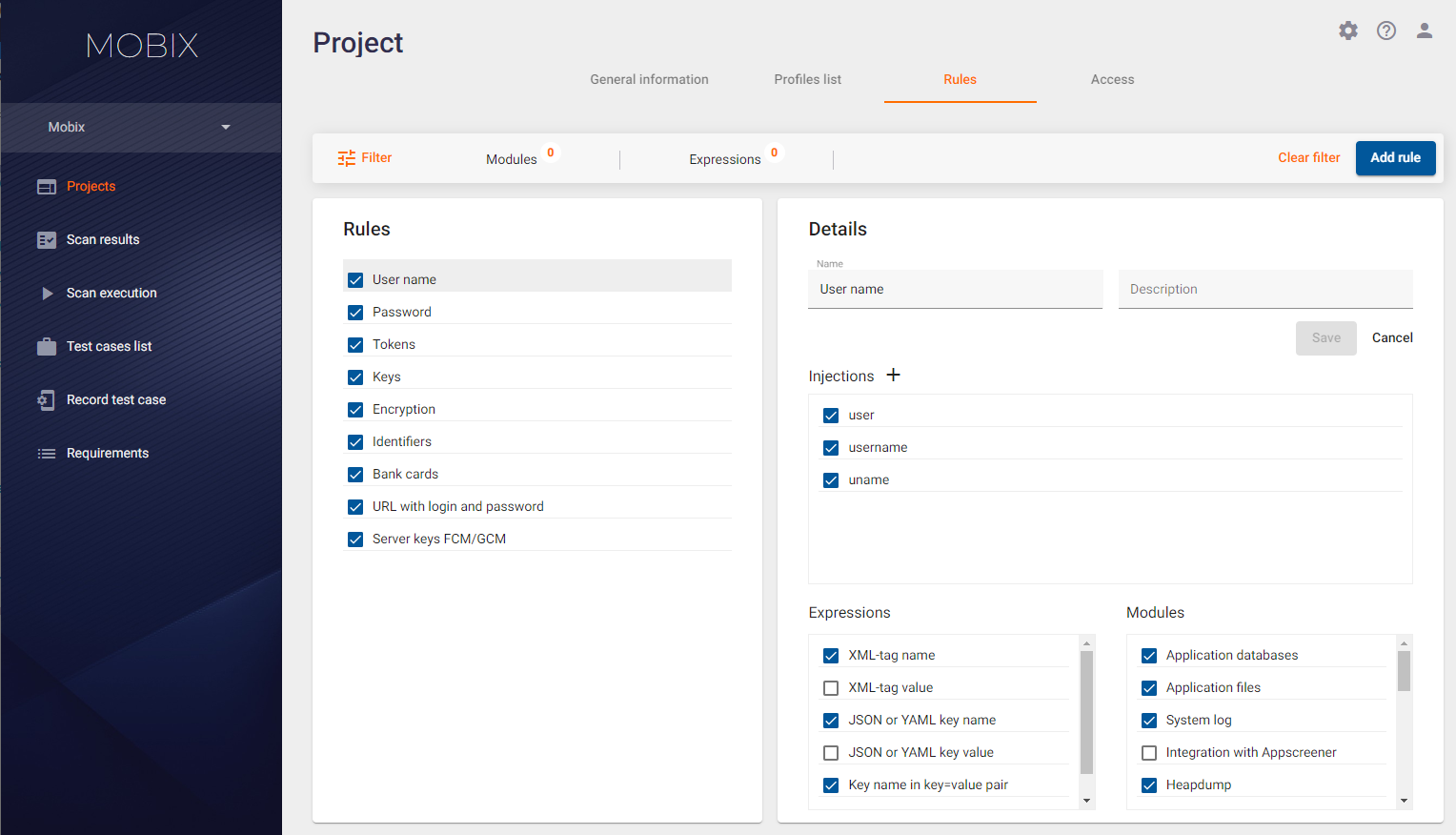This screenshot has width=1456, height=835.
Task: Click the Scan results sidebar icon
Action: tap(47, 240)
